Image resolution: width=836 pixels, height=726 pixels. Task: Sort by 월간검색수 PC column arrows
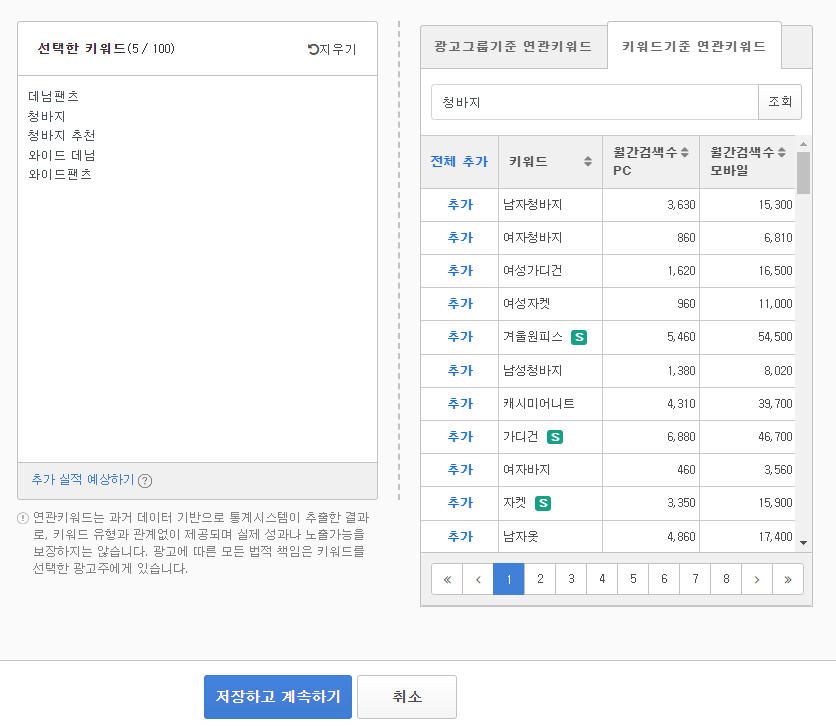click(685, 152)
